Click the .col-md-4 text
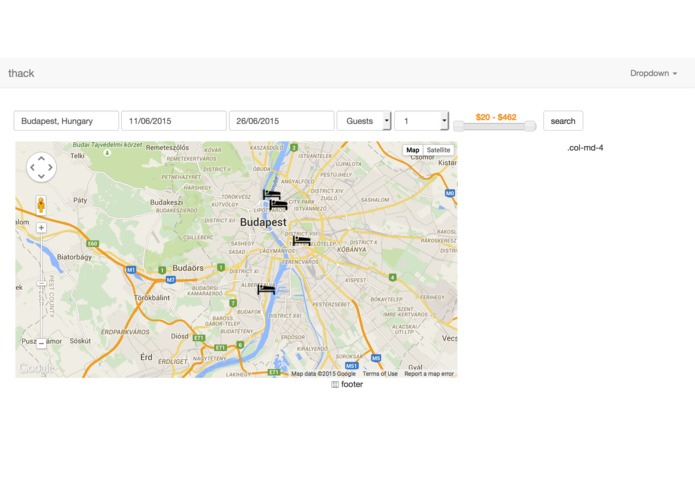Image resolution: width=695 pixels, height=494 pixels. click(x=585, y=148)
